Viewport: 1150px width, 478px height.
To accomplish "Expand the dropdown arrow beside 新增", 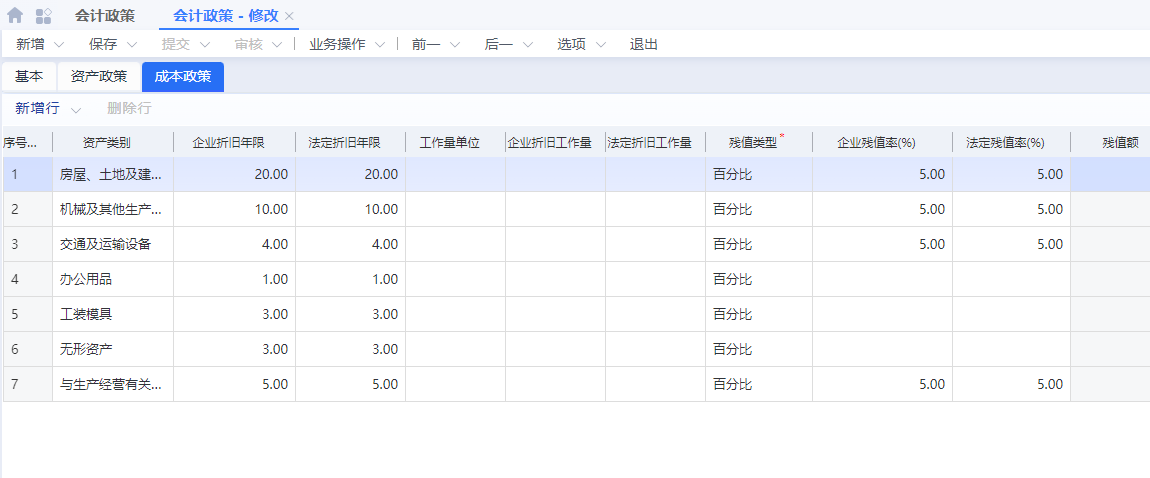I will click(58, 45).
